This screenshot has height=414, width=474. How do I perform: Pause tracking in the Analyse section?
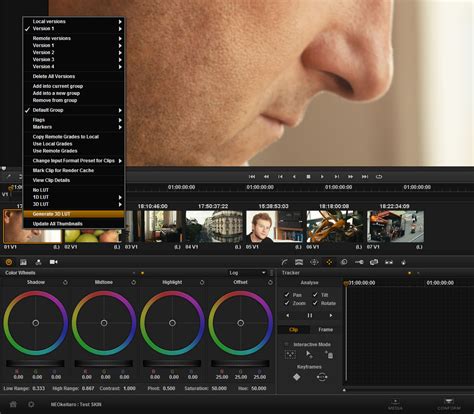(x=310, y=315)
